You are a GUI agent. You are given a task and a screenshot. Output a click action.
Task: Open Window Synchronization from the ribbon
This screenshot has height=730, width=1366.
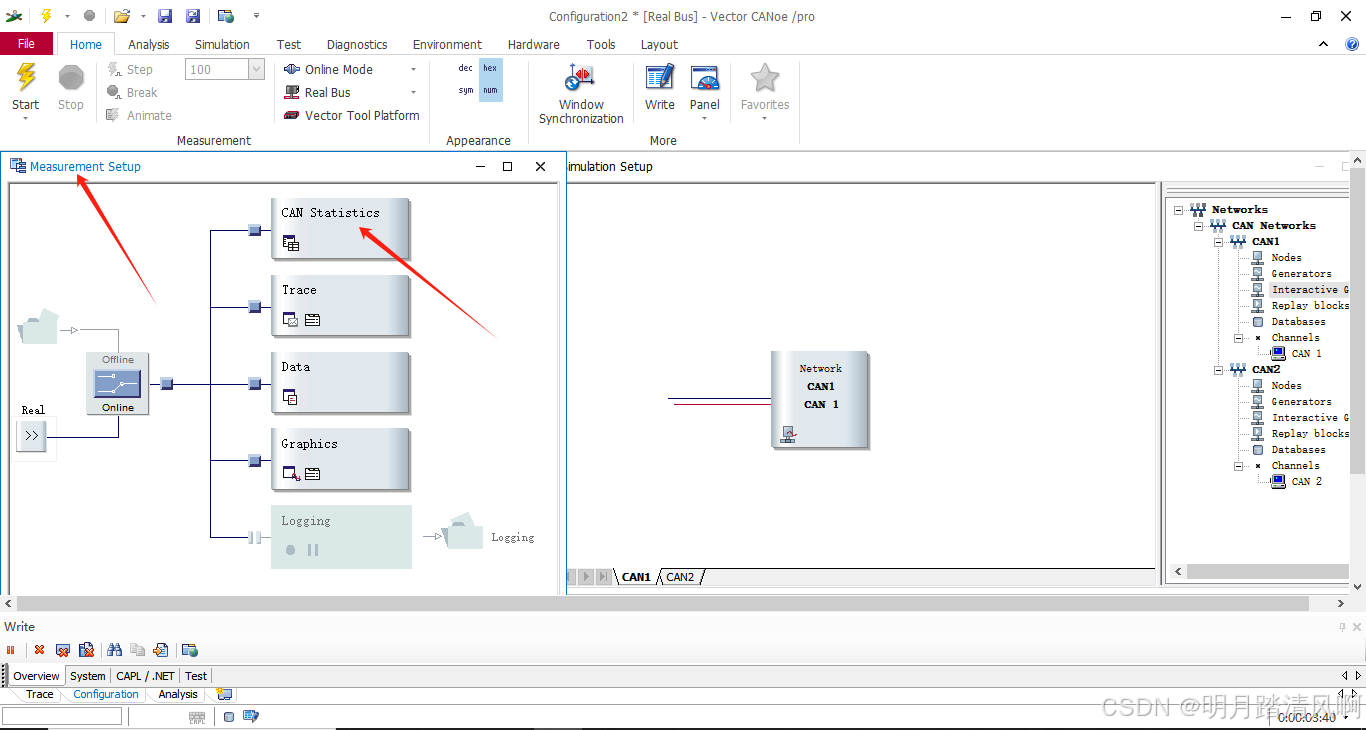[581, 95]
